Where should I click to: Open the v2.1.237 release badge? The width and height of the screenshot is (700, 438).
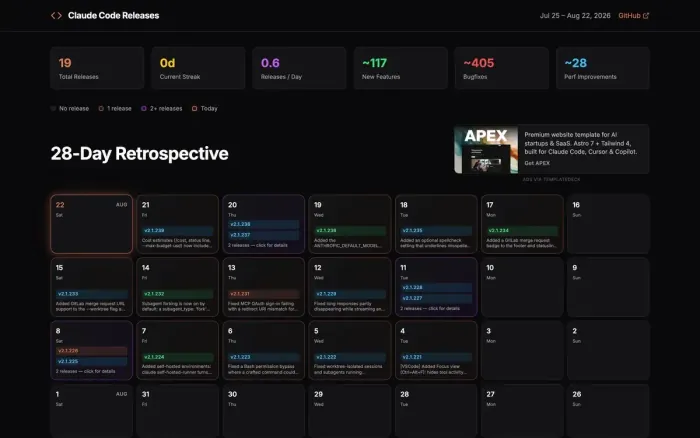[263, 235]
